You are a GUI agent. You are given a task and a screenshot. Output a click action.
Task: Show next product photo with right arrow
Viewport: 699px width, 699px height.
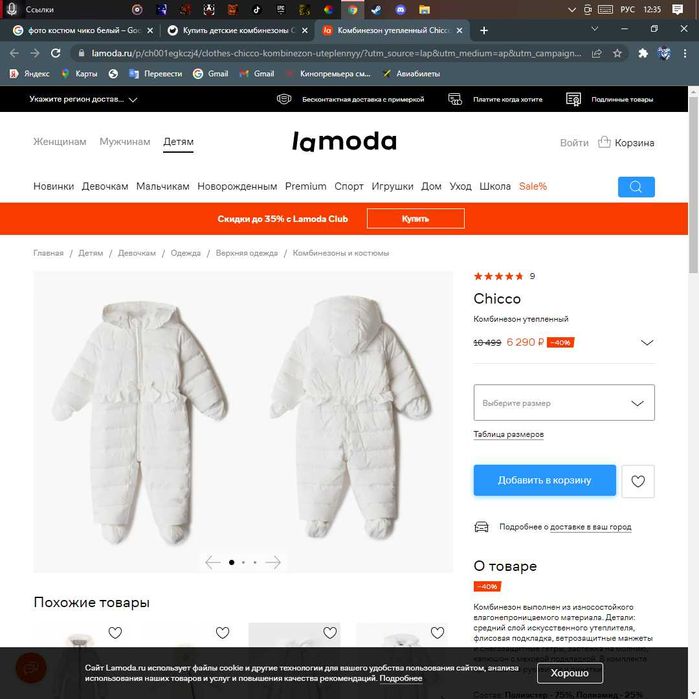click(273, 562)
